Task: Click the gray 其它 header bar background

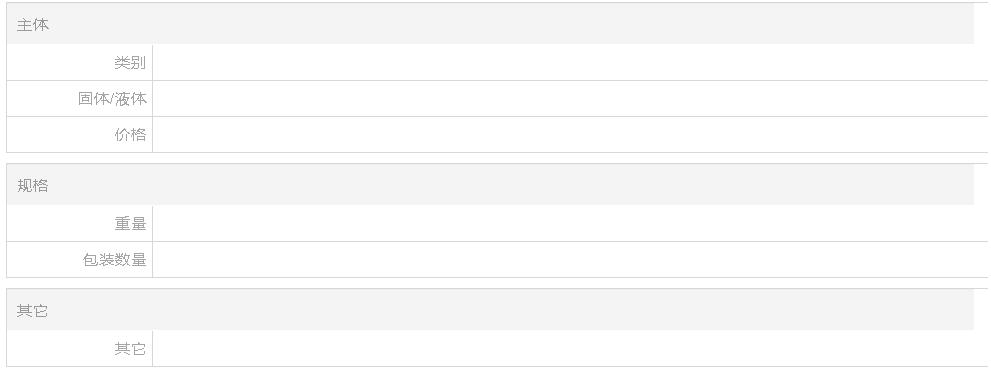Action: pos(490,310)
